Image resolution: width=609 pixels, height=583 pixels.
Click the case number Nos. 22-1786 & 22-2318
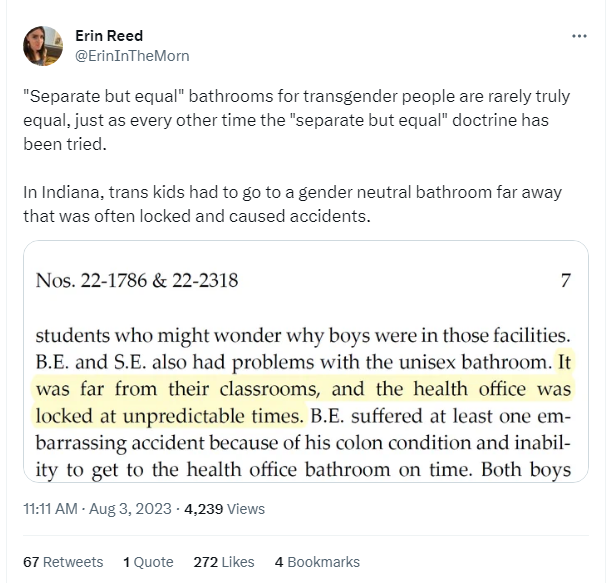coord(137,281)
